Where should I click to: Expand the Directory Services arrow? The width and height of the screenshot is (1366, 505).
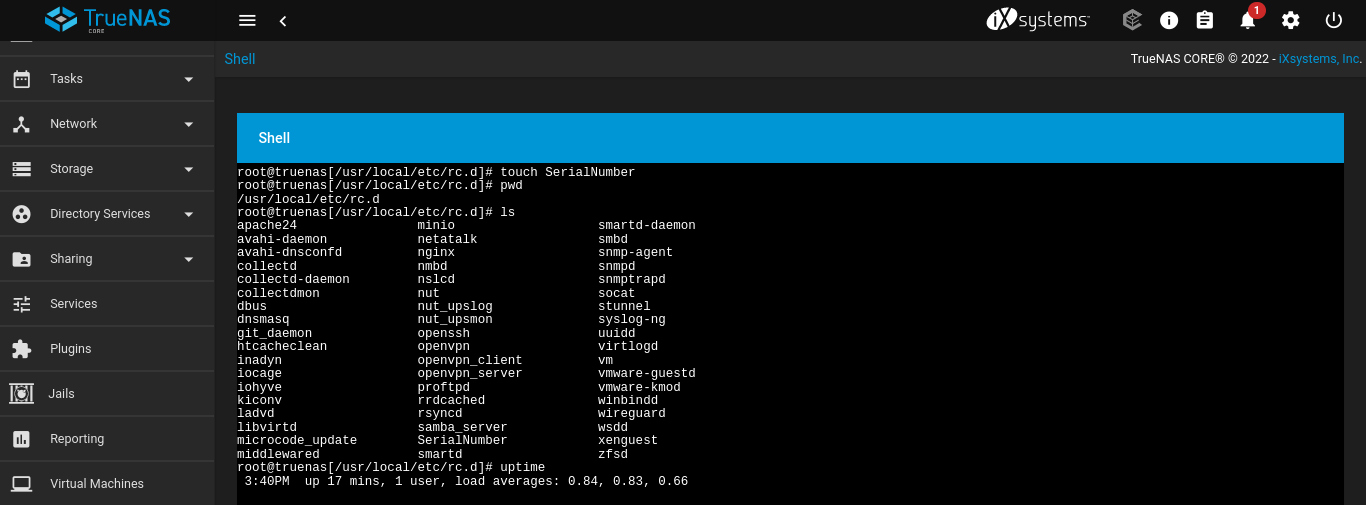pos(189,214)
